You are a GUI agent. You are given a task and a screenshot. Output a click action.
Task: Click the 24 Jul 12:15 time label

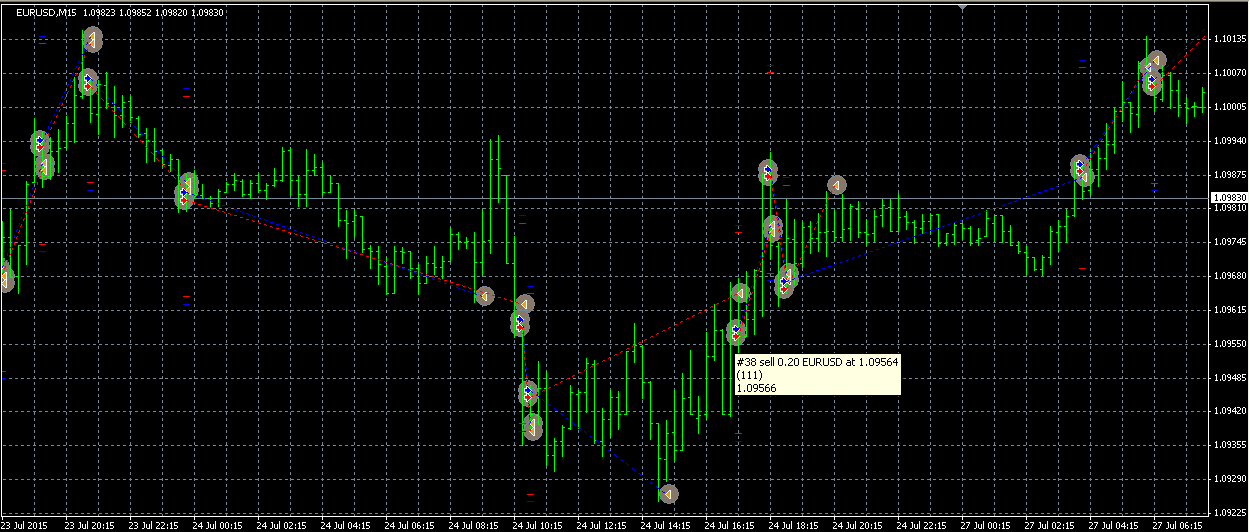[x=602, y=525]
